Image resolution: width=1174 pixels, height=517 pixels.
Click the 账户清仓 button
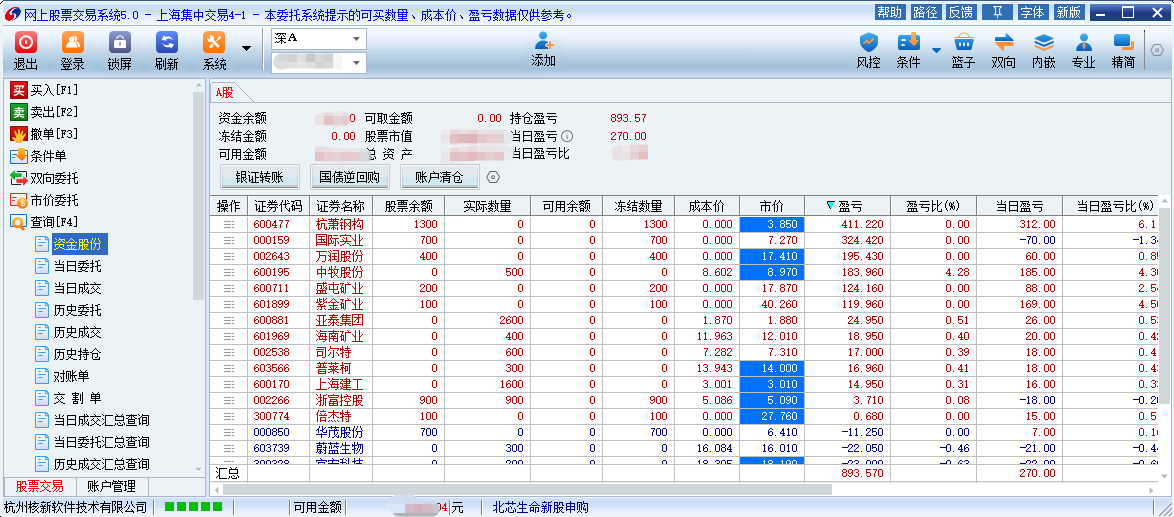tap(439, 177)
